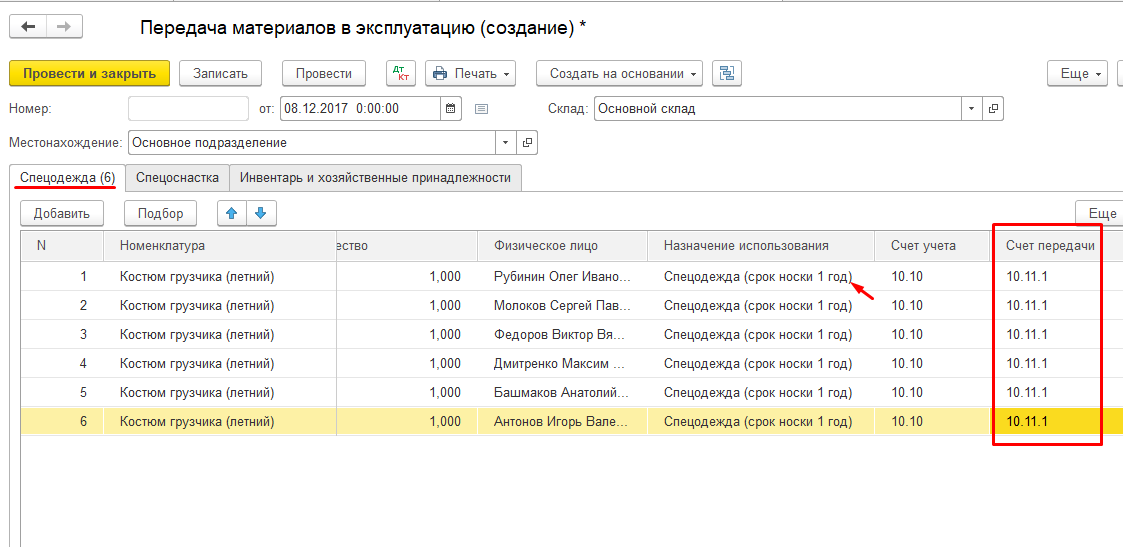Click quantity 1,000 in row 5

[407, 392]
